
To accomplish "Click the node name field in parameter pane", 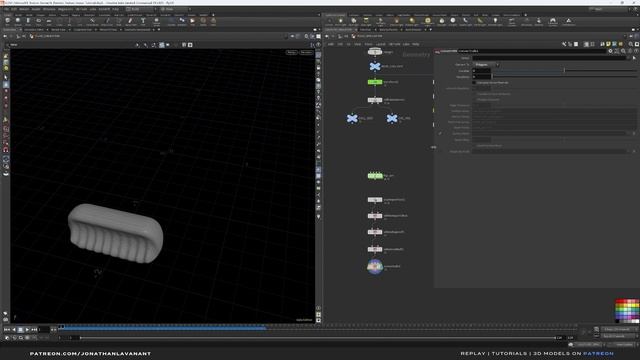I will (x=532, y=51).
